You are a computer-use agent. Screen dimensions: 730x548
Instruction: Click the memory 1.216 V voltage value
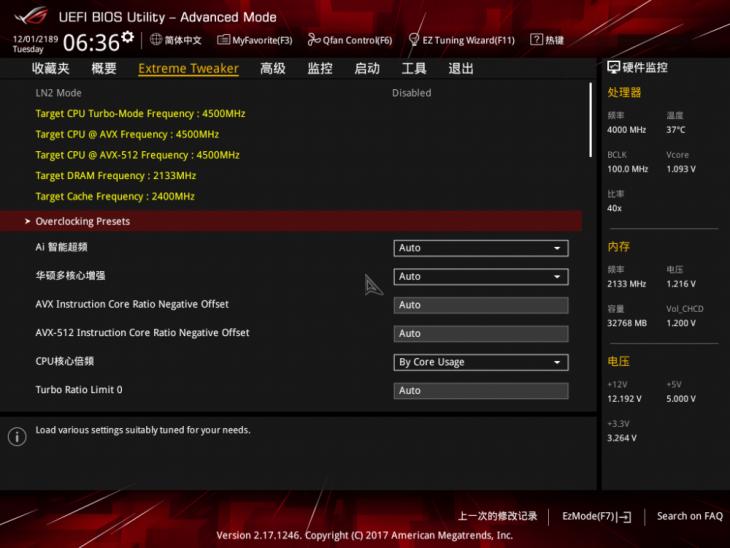point(681,284)
